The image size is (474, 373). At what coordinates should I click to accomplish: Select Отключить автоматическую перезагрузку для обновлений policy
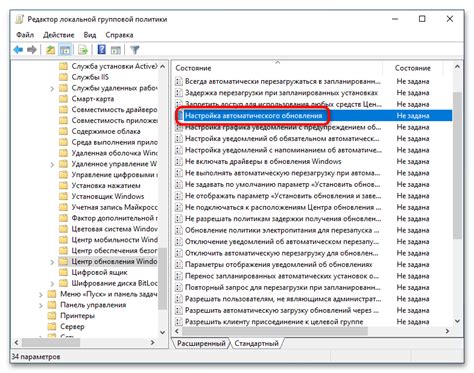tap(282, 253)
